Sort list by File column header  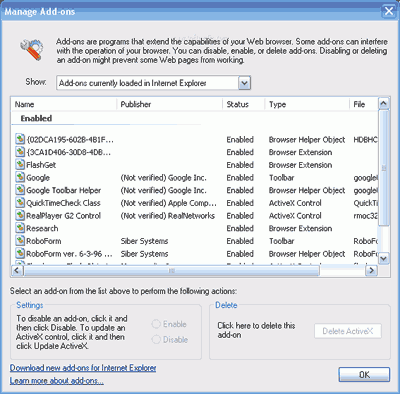[x=364, y=104]
